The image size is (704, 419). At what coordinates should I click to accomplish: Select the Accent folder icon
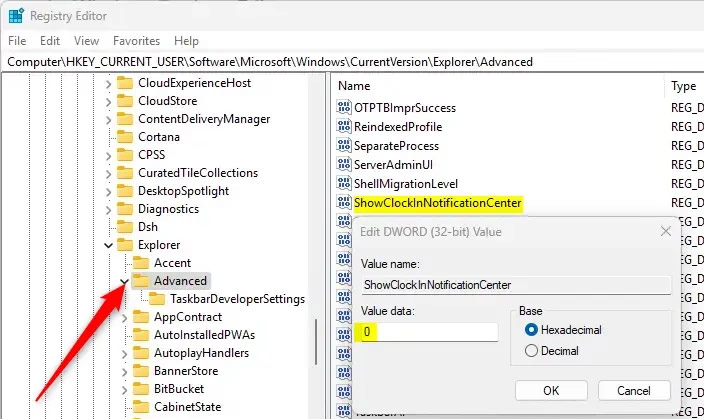point(141,262)
